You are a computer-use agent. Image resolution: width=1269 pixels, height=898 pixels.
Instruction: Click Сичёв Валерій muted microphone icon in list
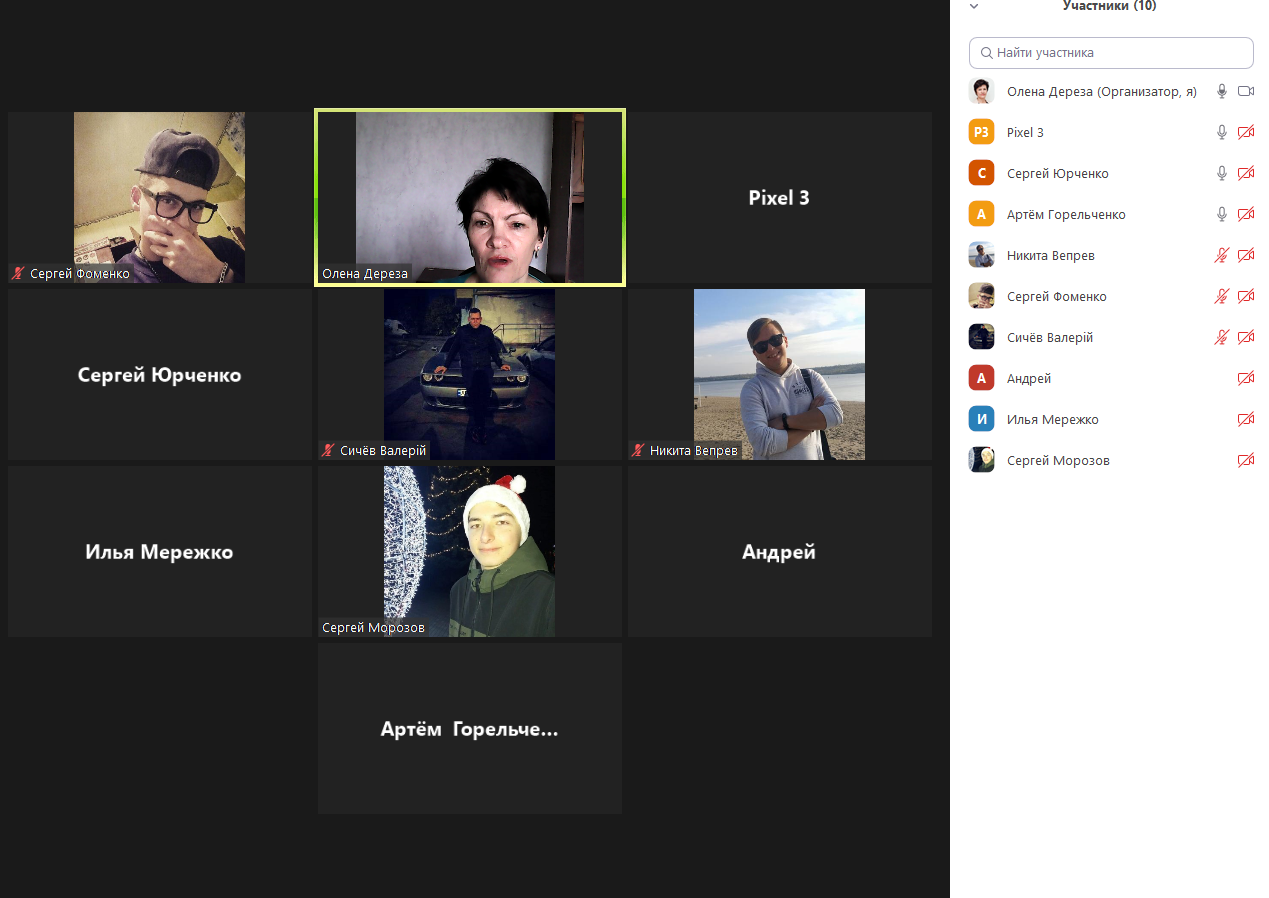coord(1221,337)
